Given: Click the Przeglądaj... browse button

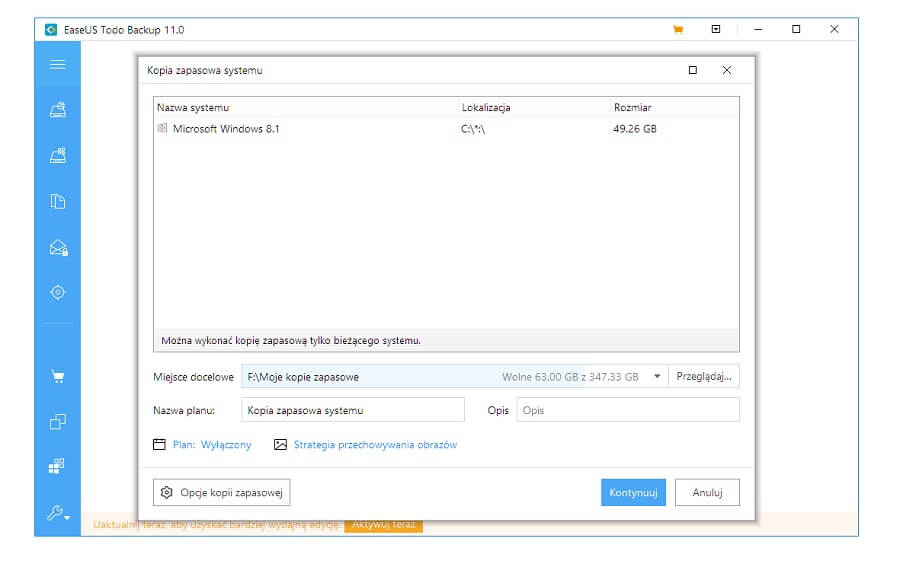Looking at the screenshot, I should (704, 376).
